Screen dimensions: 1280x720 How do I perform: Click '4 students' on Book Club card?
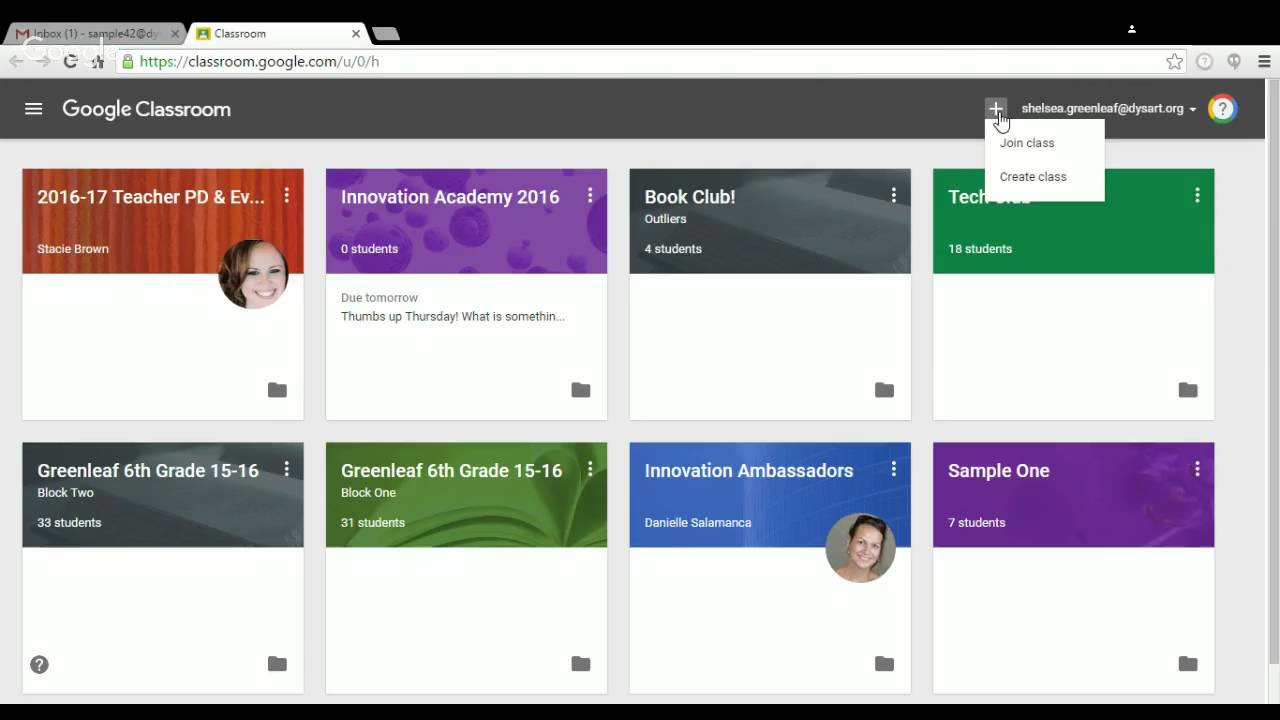pos(673,249)
